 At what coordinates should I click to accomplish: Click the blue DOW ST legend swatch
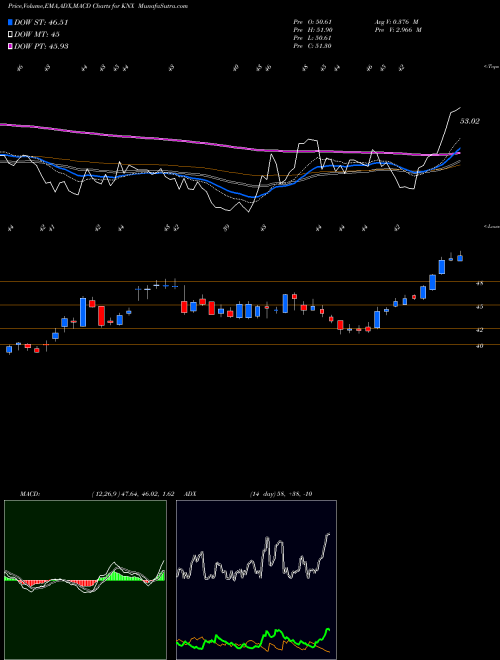(x=10, y=22)
